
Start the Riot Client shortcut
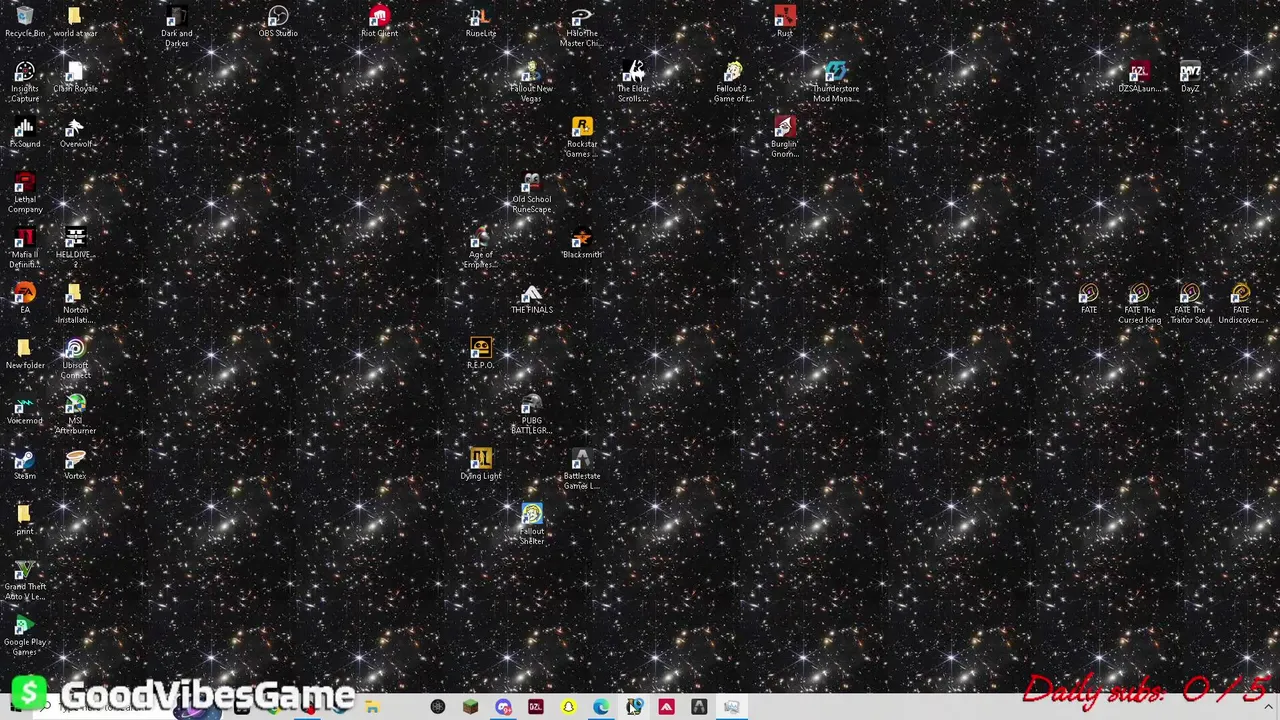pyautogui.click(x=379, y=21)
